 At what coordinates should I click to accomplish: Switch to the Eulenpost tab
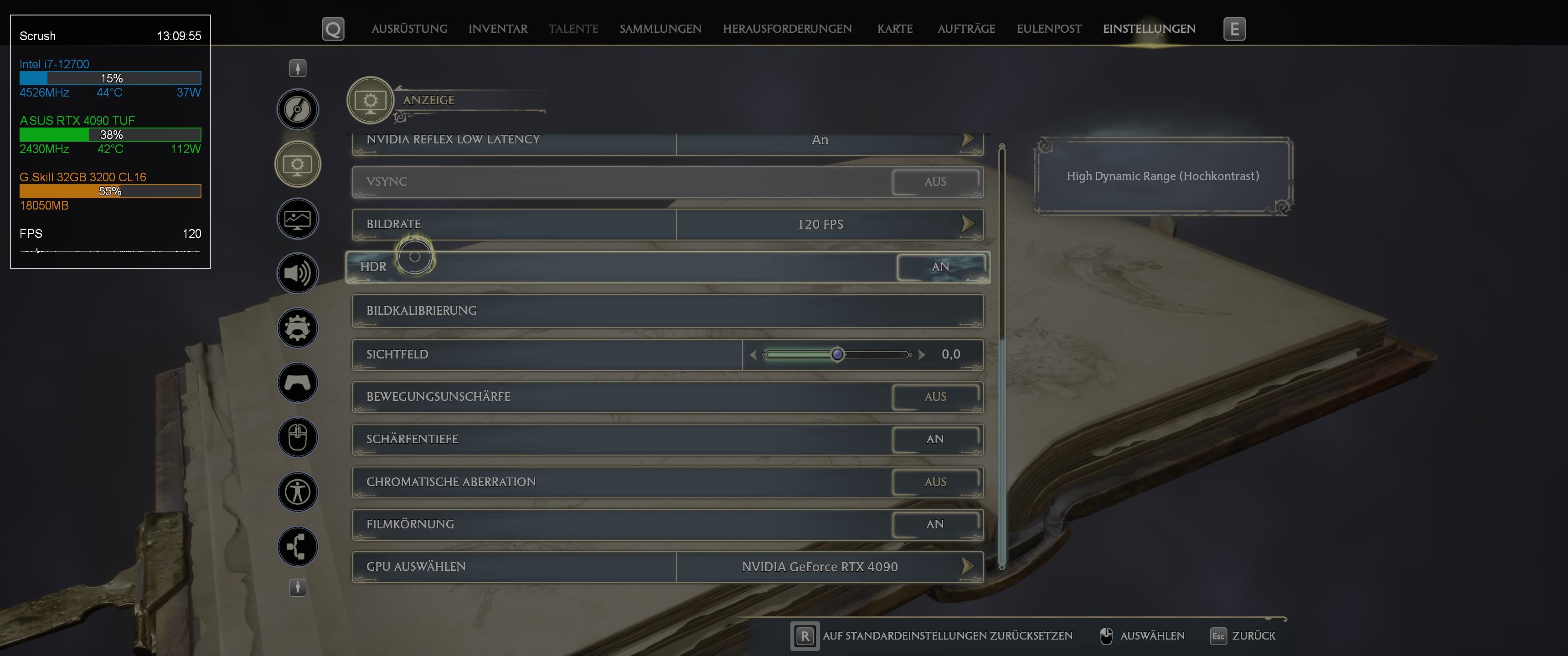tap(1049, 29)
